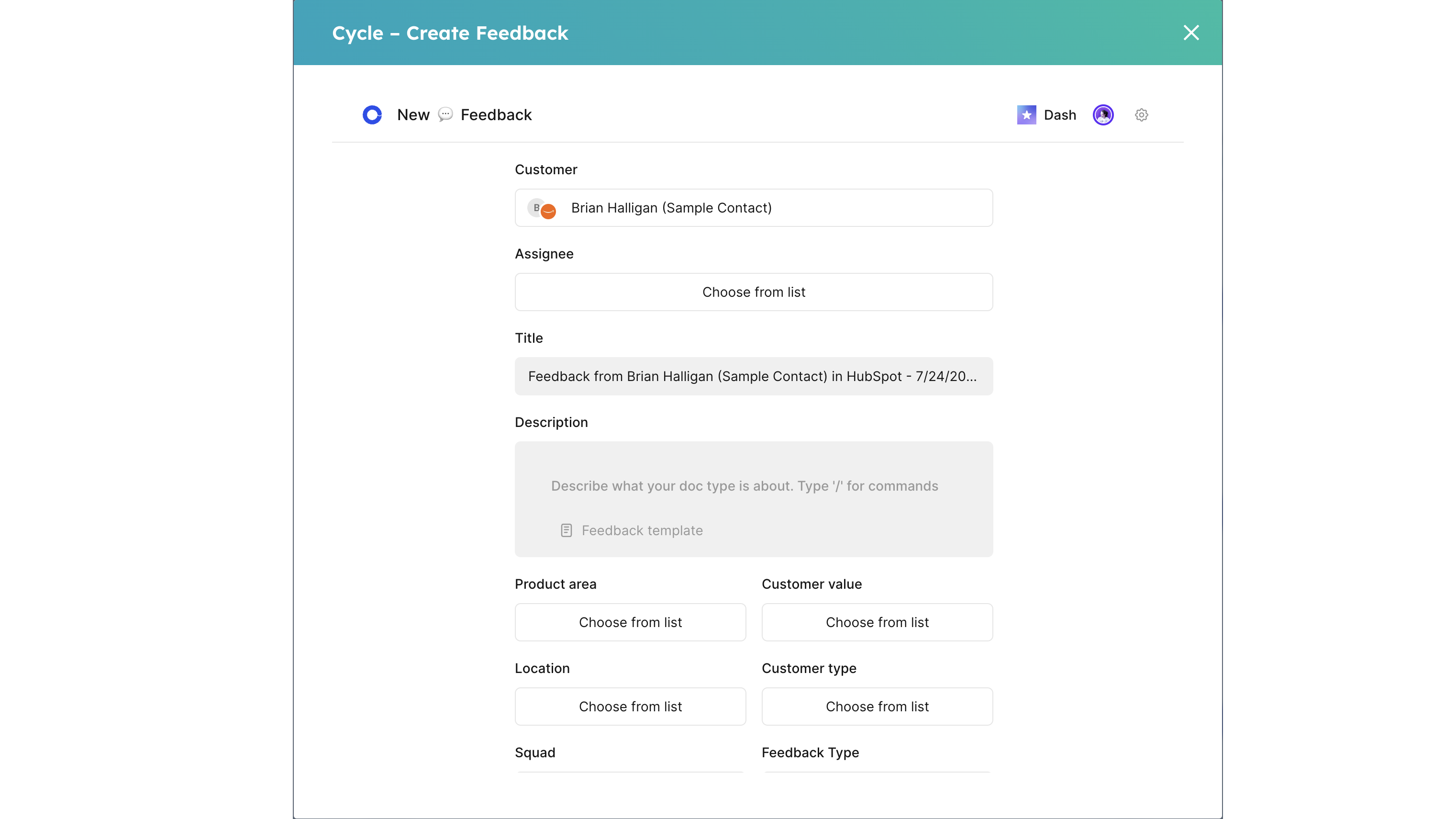Click the Feedback speech bubble icon
1456x819 pixels.
[446, 114]
